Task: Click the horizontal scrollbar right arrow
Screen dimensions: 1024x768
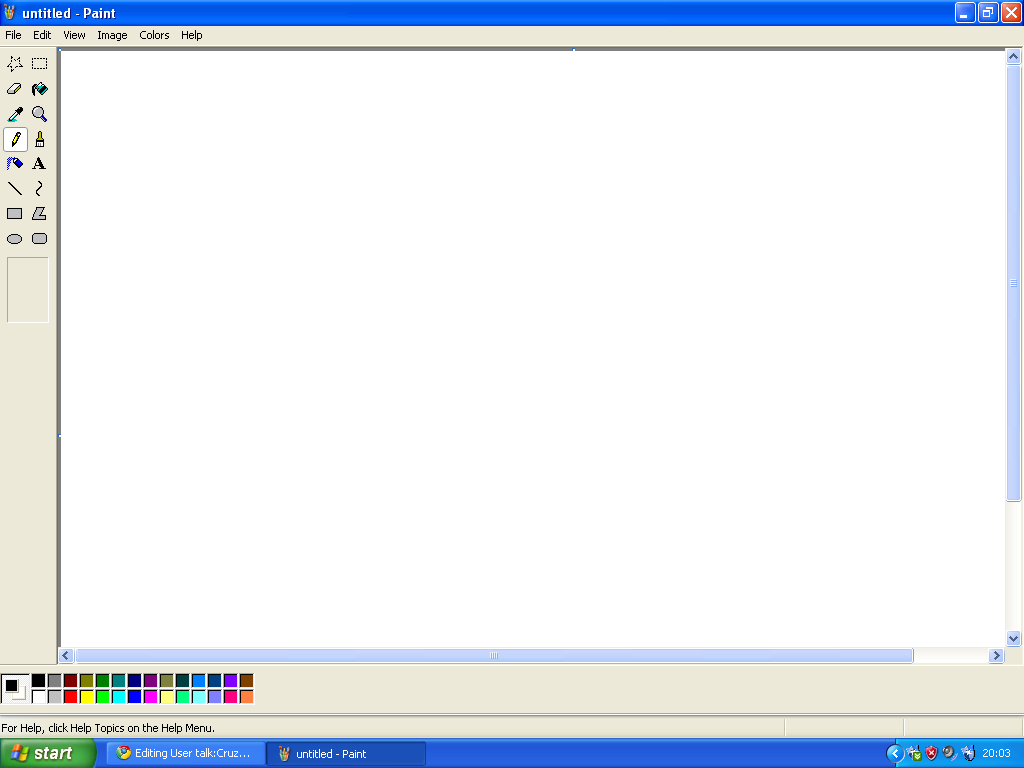Action: tap(995, 656)
